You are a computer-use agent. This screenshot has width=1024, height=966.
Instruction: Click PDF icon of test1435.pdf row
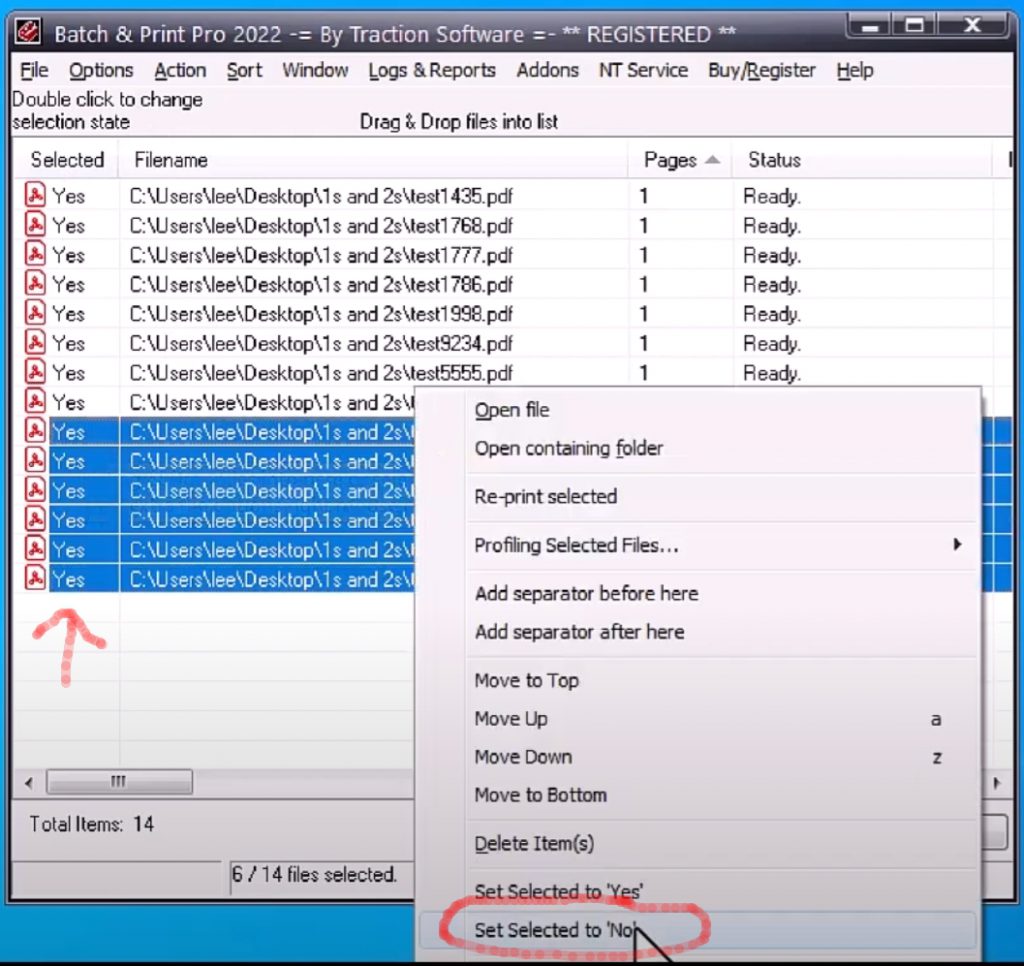click(35, 195)
